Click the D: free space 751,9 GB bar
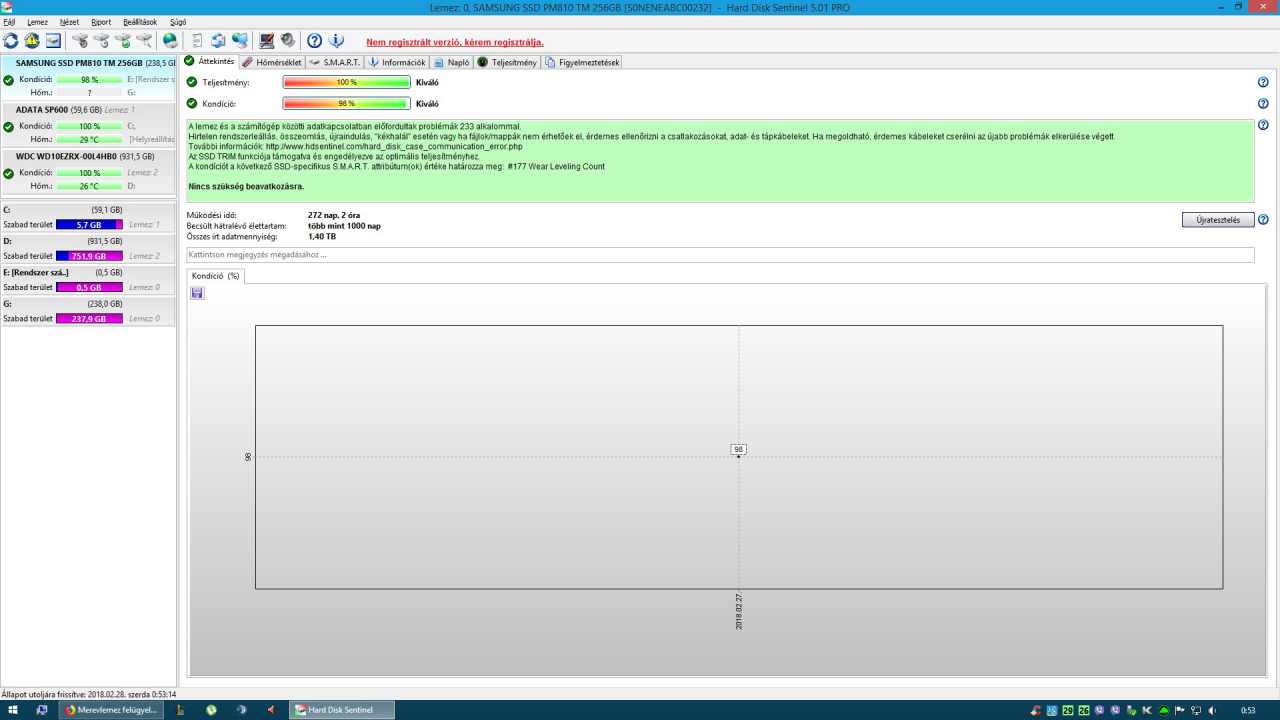1280x720 pixels. point(89,256)
